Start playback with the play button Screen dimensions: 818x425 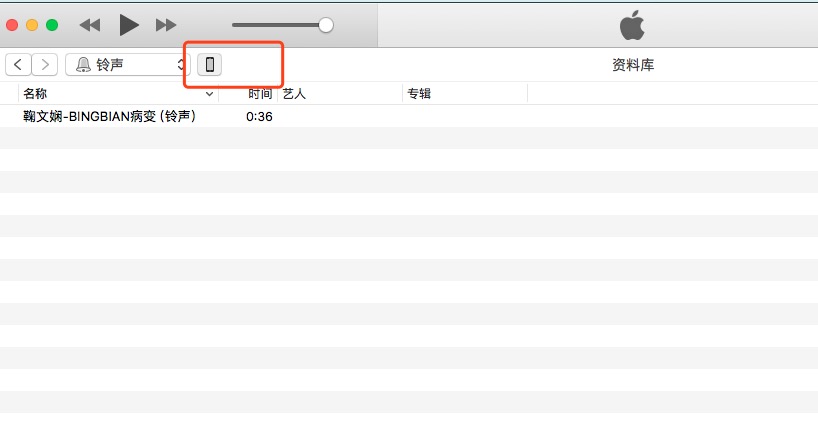(x=129, y=25)
